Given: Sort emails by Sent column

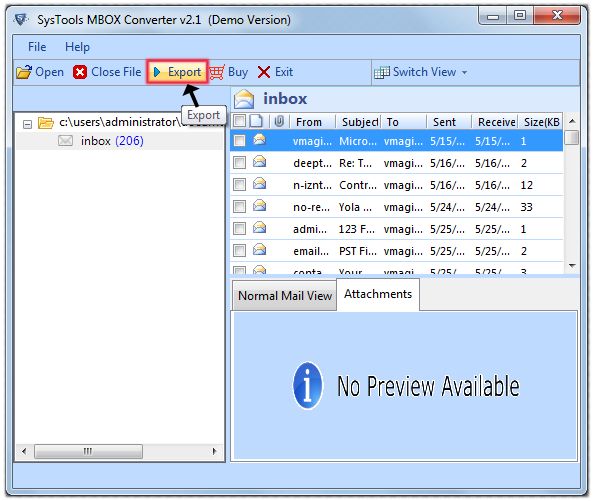Looking at the screenshot, I should click(449, 122).
